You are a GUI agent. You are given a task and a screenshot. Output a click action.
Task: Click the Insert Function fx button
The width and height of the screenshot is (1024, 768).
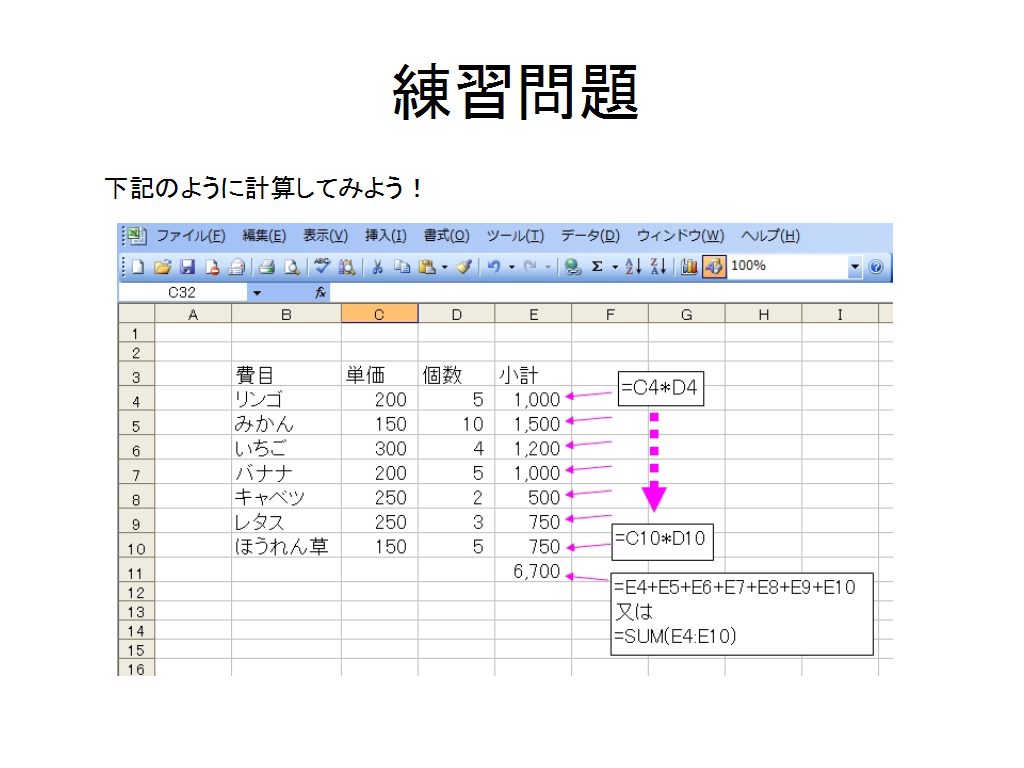(320, 293)
